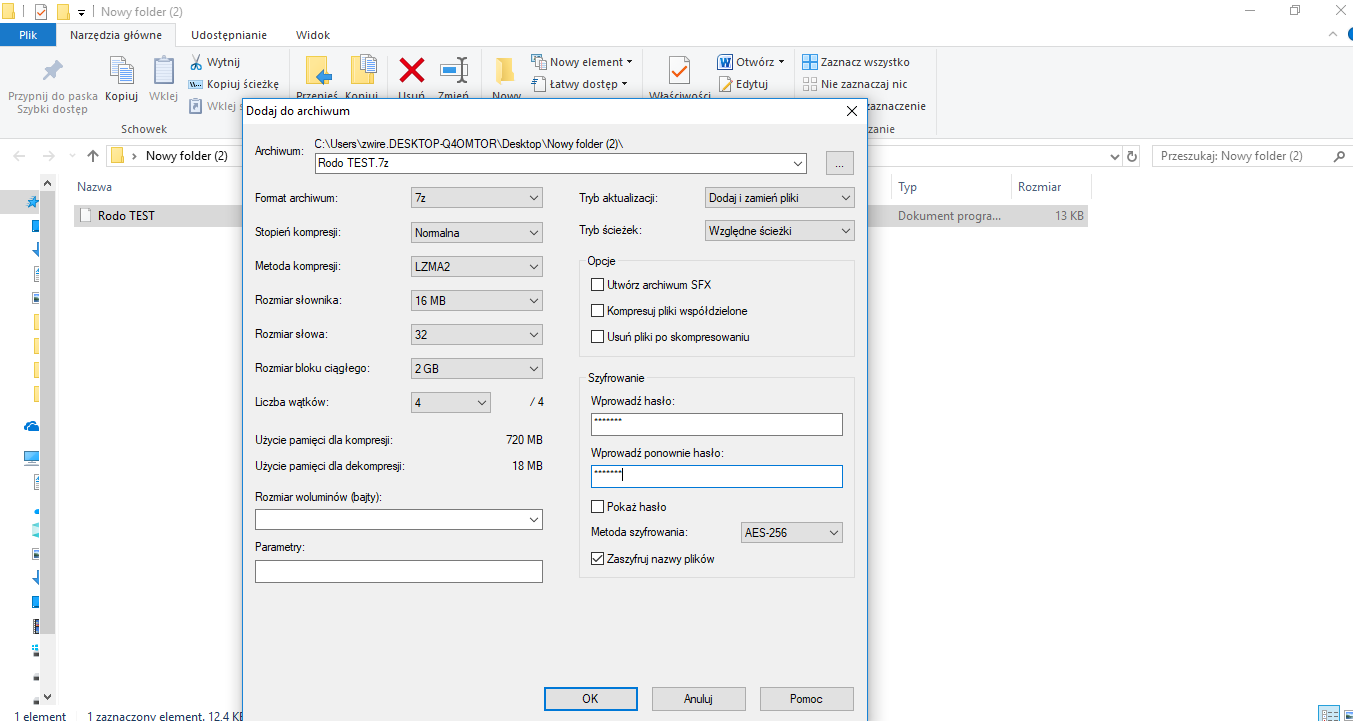Click the Quick access star icon in sidebar
The width and height of the screenshot is (1353, 721).
pos(32,202)
